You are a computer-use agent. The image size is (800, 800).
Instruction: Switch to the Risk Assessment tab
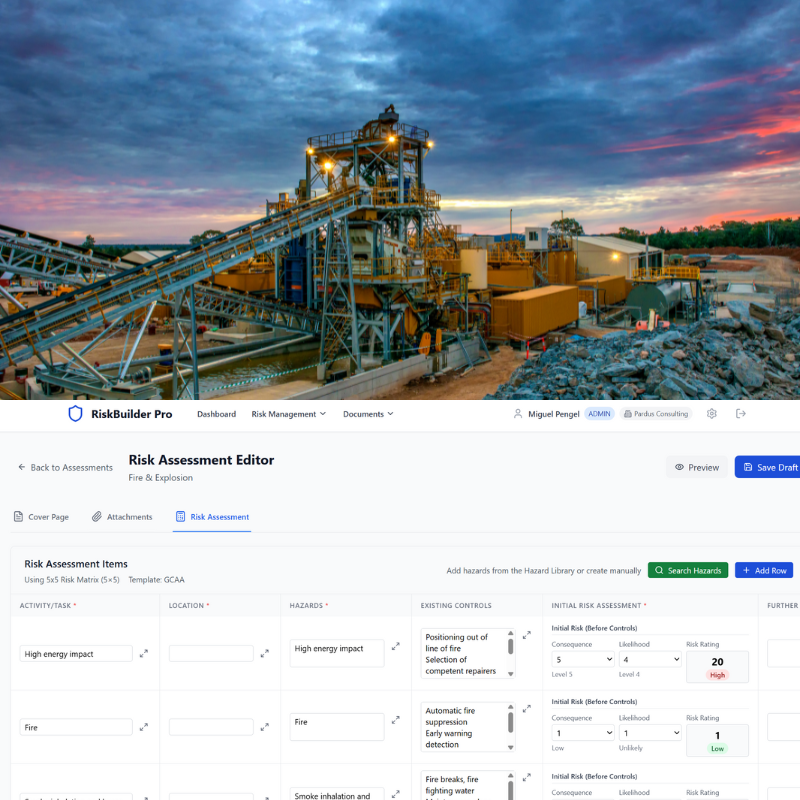pyautogui.click(x=212, y=517)
